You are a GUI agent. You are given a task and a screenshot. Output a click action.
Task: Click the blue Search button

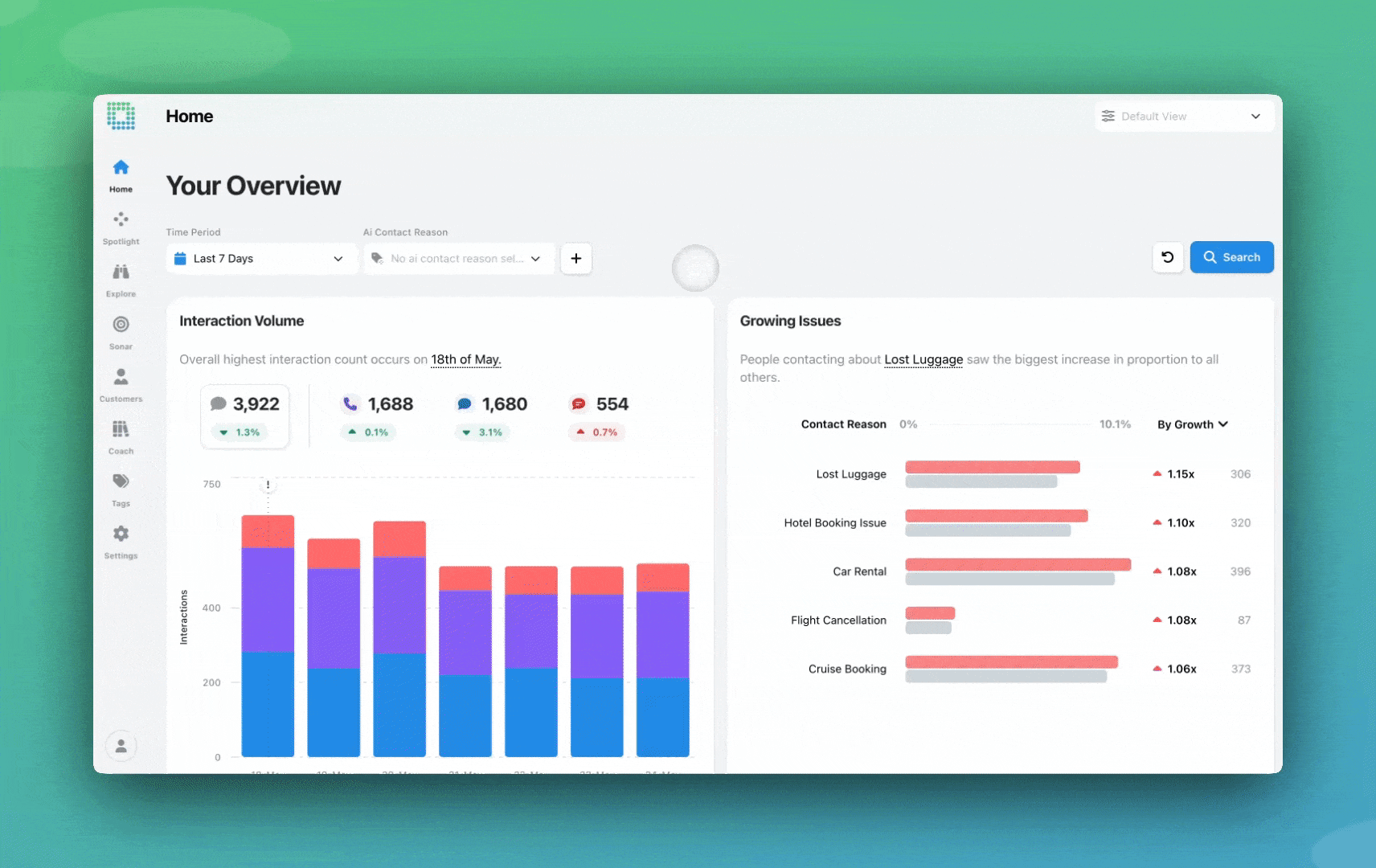[1231, 257]
